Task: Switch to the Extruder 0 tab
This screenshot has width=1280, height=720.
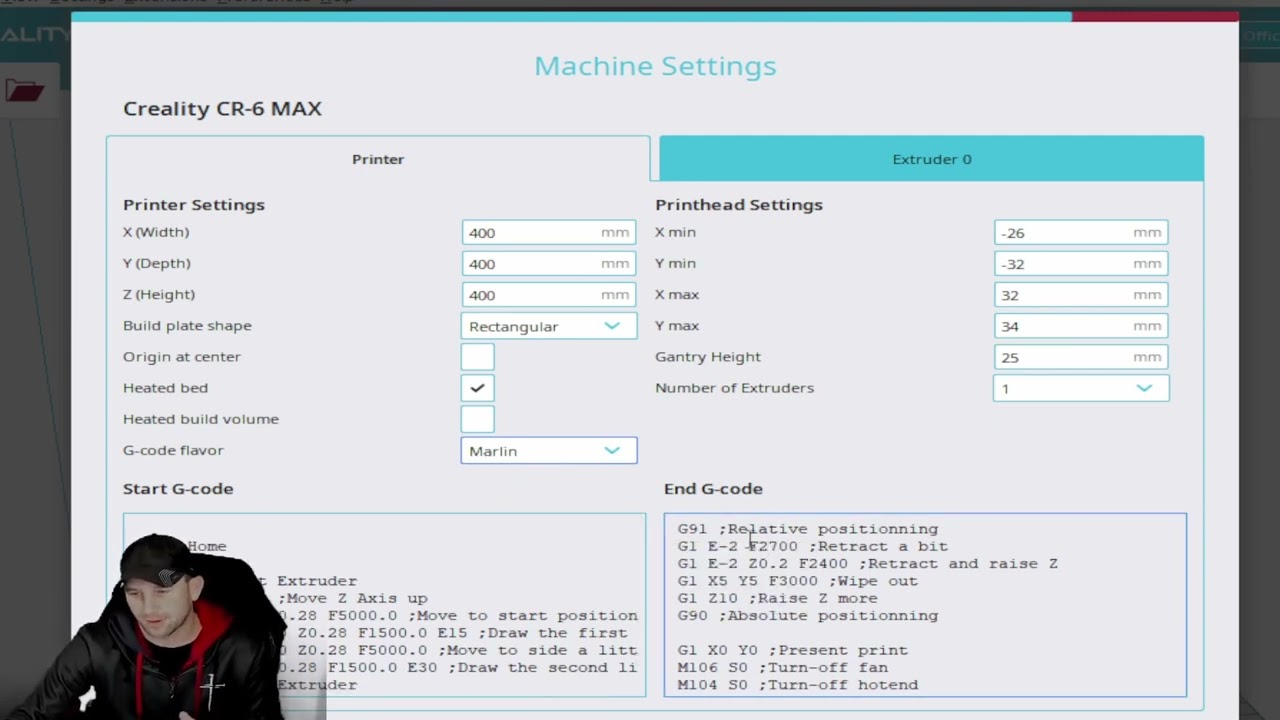Action: click(931, 159)
